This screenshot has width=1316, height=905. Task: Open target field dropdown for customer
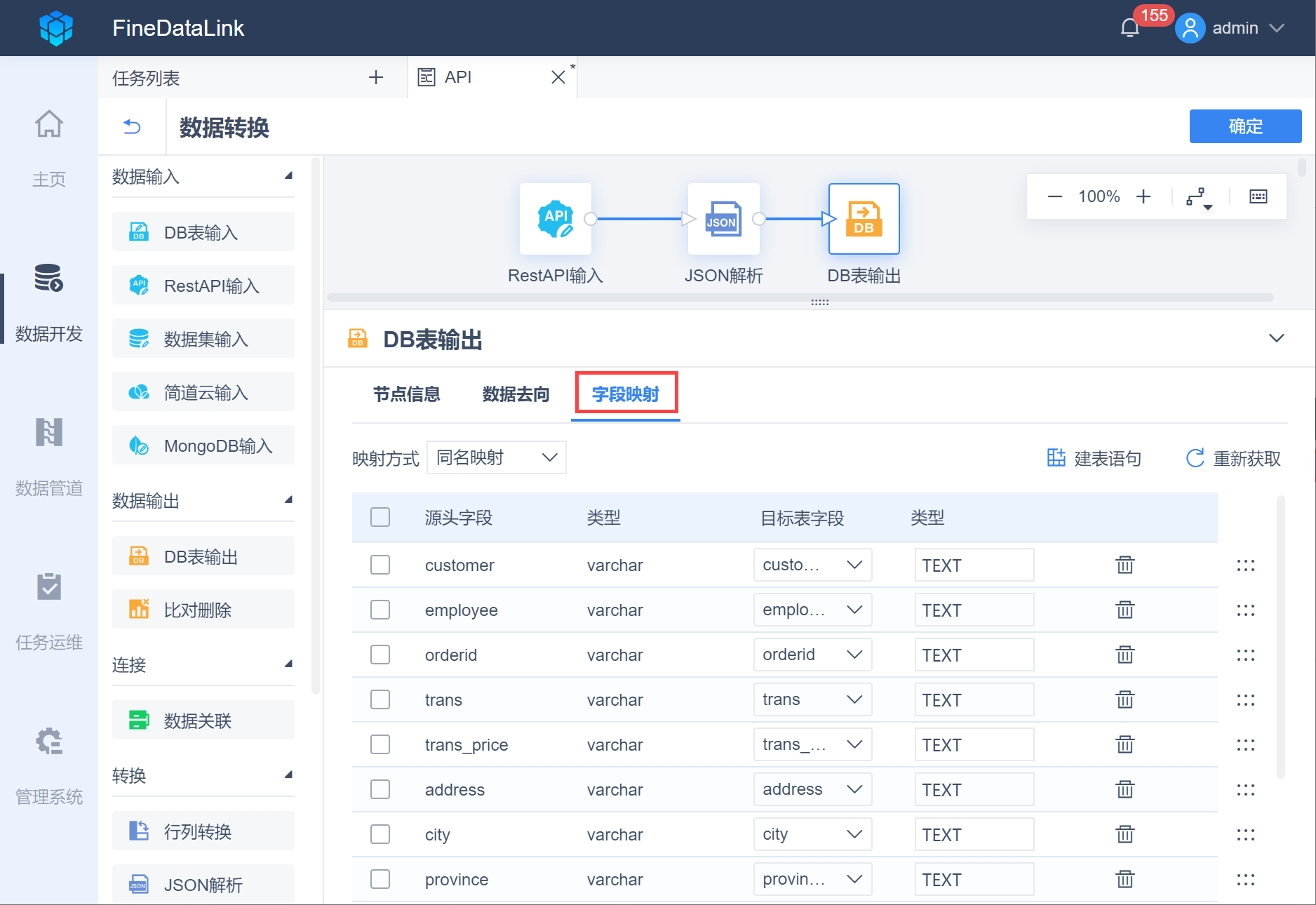pos(813,565)
